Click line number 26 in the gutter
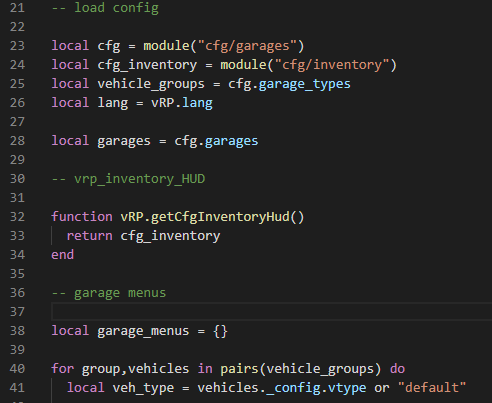This screenshot has width=492, height=403. coord(17,103)
